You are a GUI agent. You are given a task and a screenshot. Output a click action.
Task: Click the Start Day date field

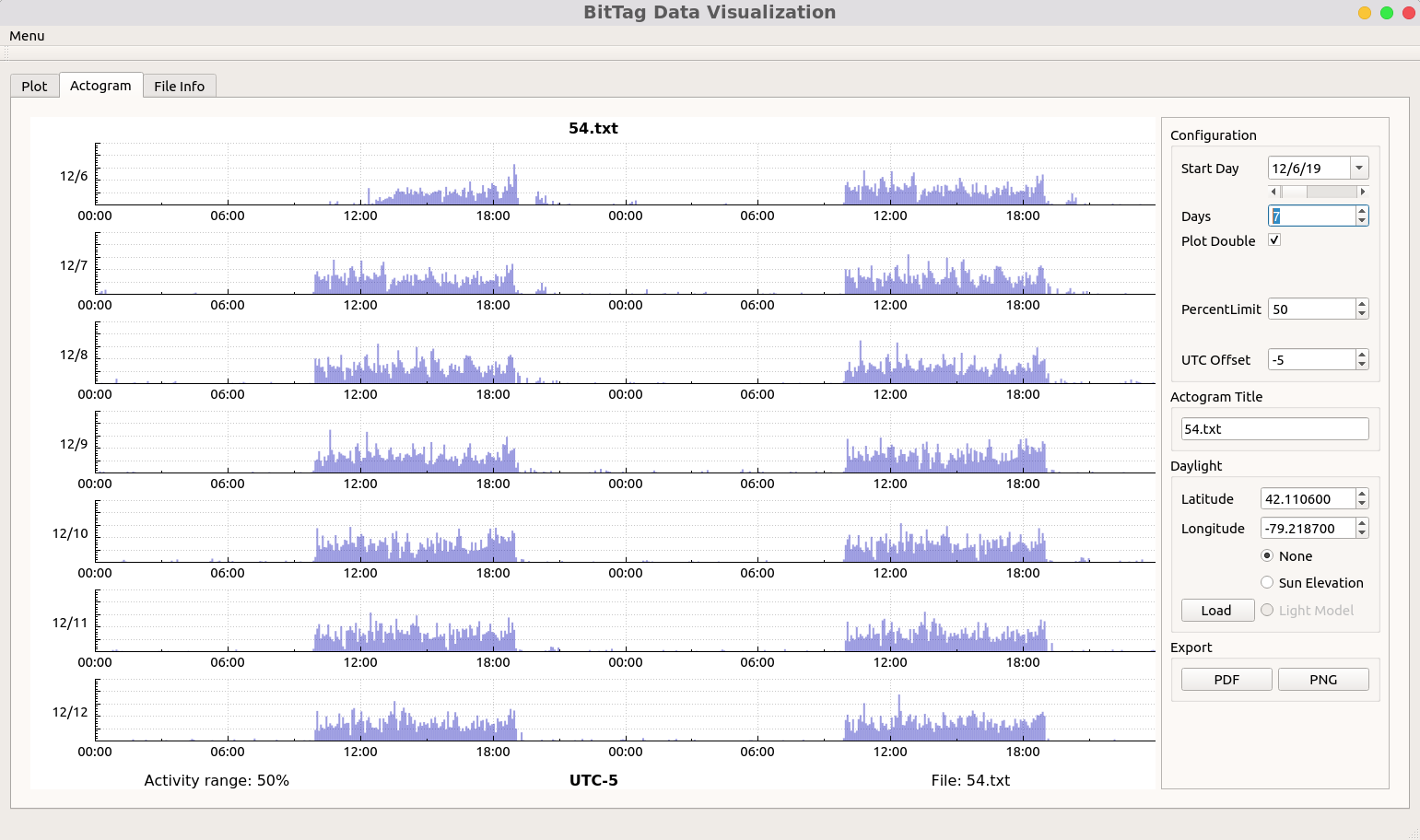click(1309, 168)
